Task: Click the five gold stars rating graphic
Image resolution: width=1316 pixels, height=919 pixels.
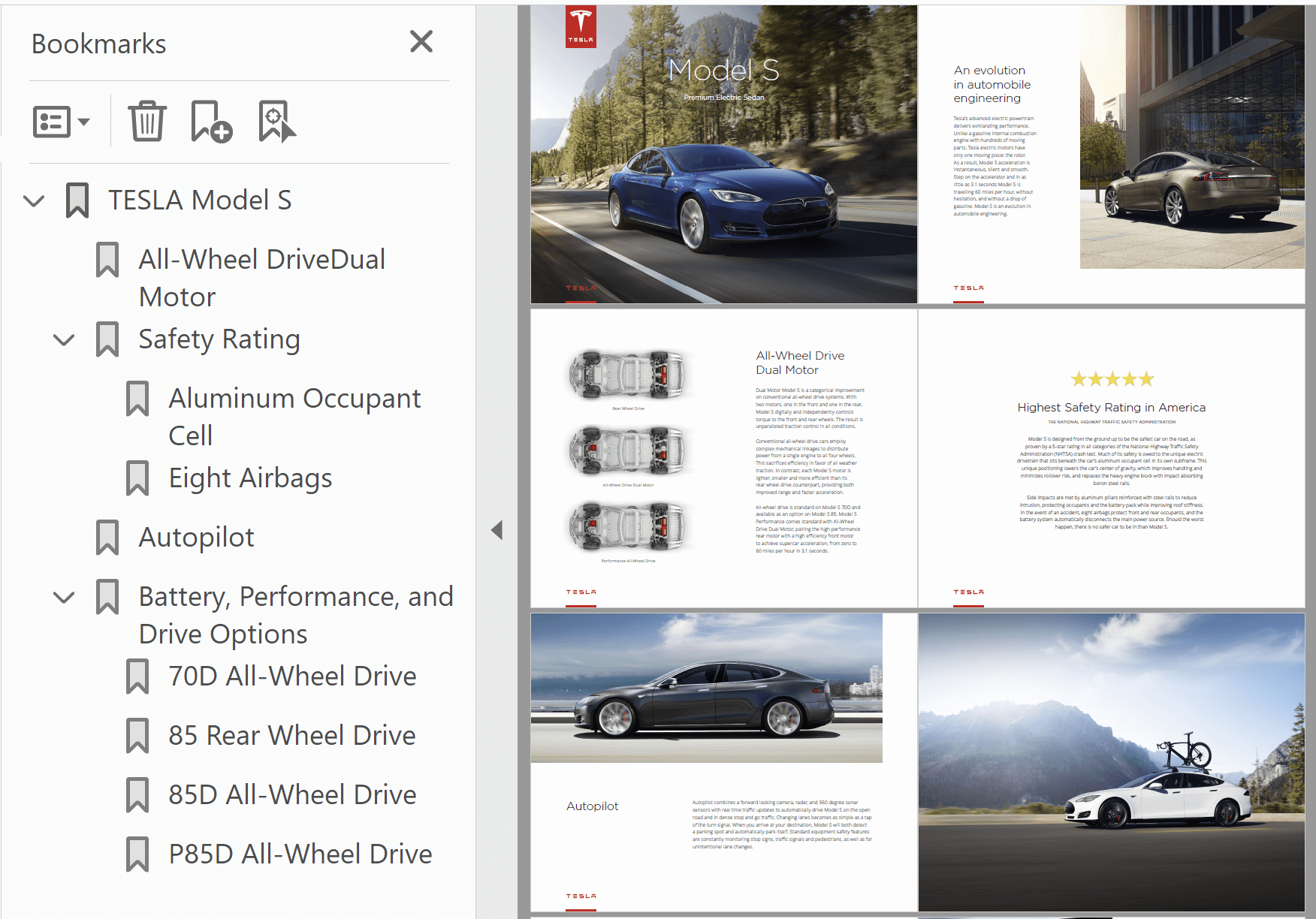Action: [x=1112, y=379]
